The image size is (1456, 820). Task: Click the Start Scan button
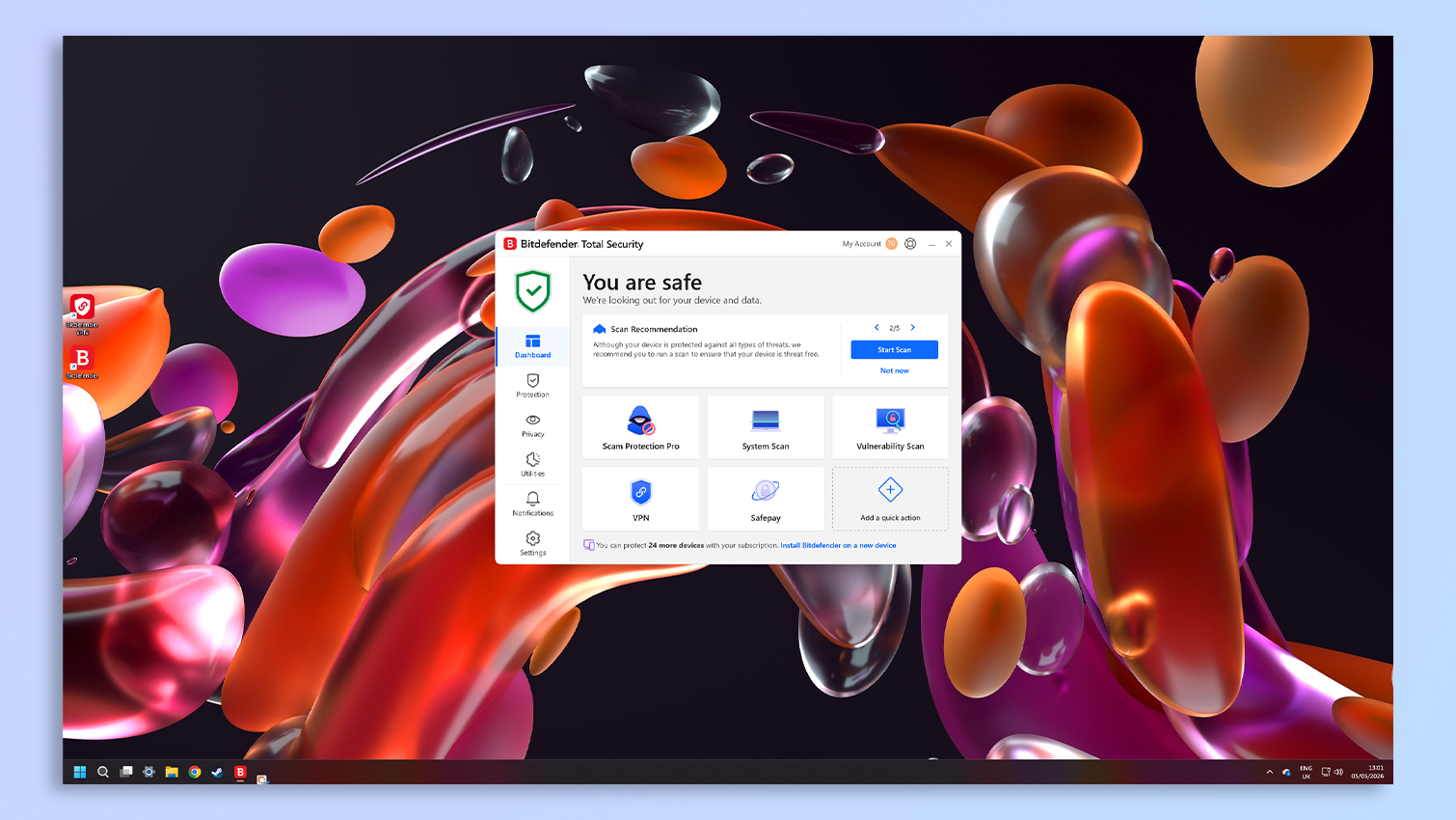(894, 349)
